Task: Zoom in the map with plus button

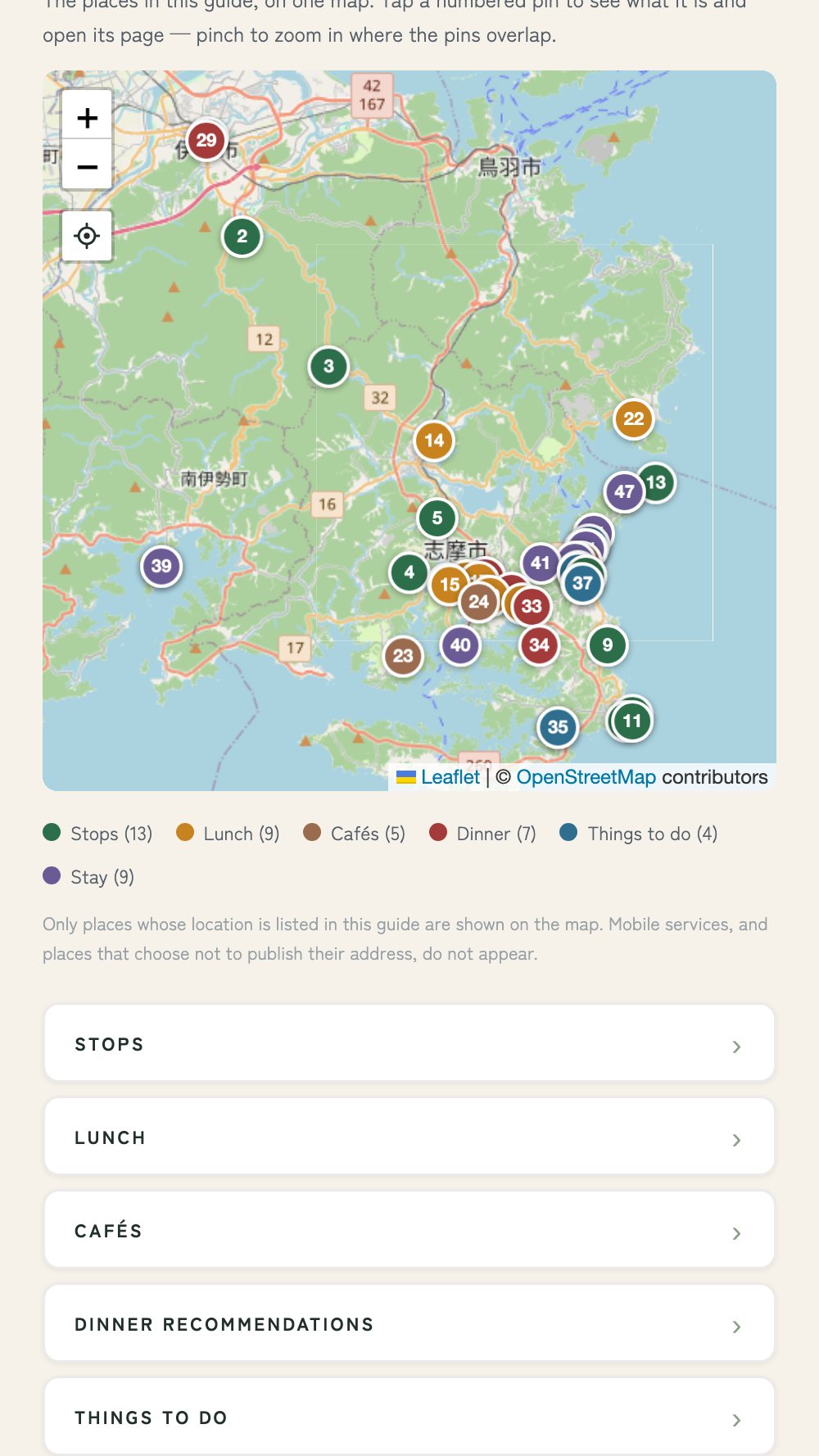Action: click(87, 118)
